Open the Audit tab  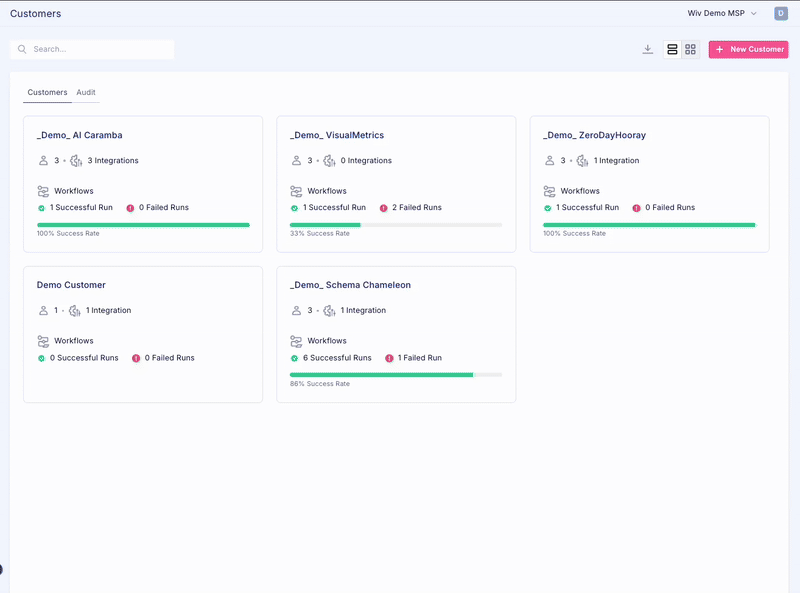(x=86, y=92)
